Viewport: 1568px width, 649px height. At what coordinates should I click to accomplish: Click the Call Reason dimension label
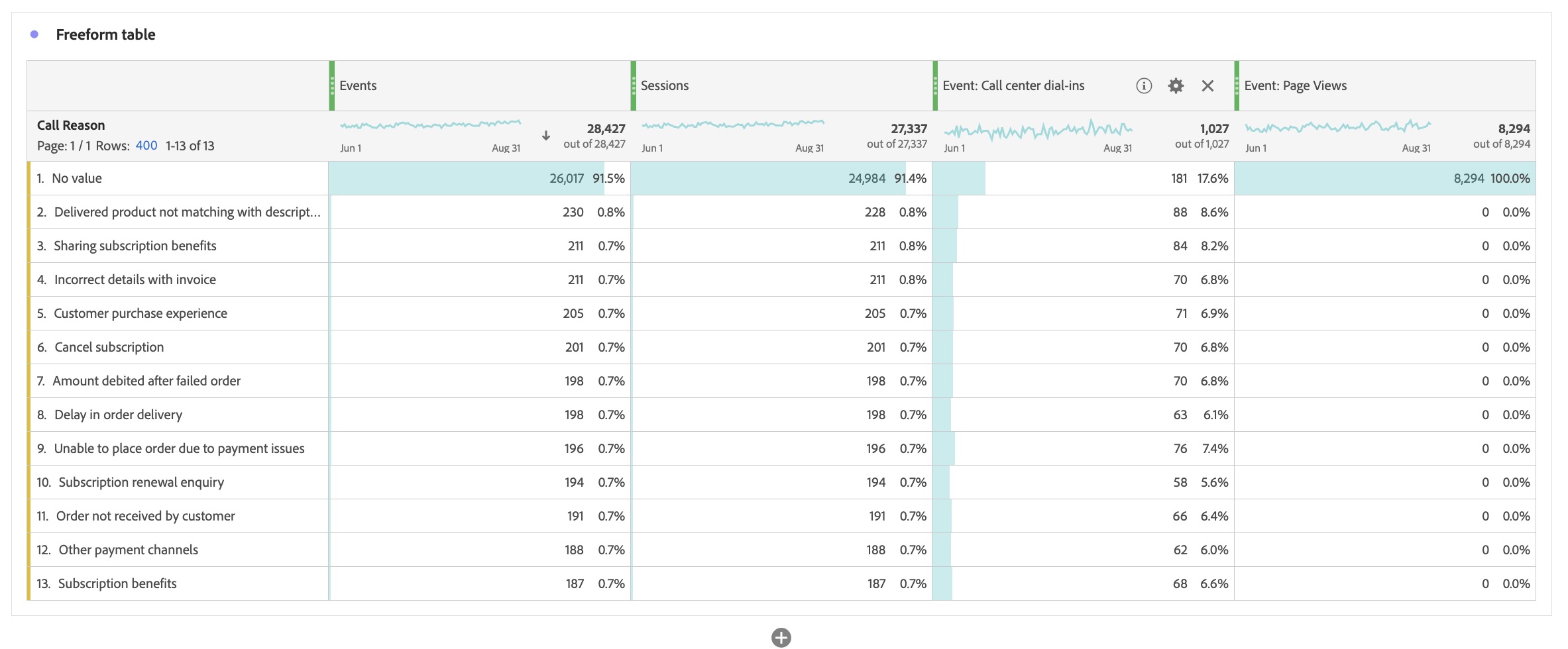point(71,125)
